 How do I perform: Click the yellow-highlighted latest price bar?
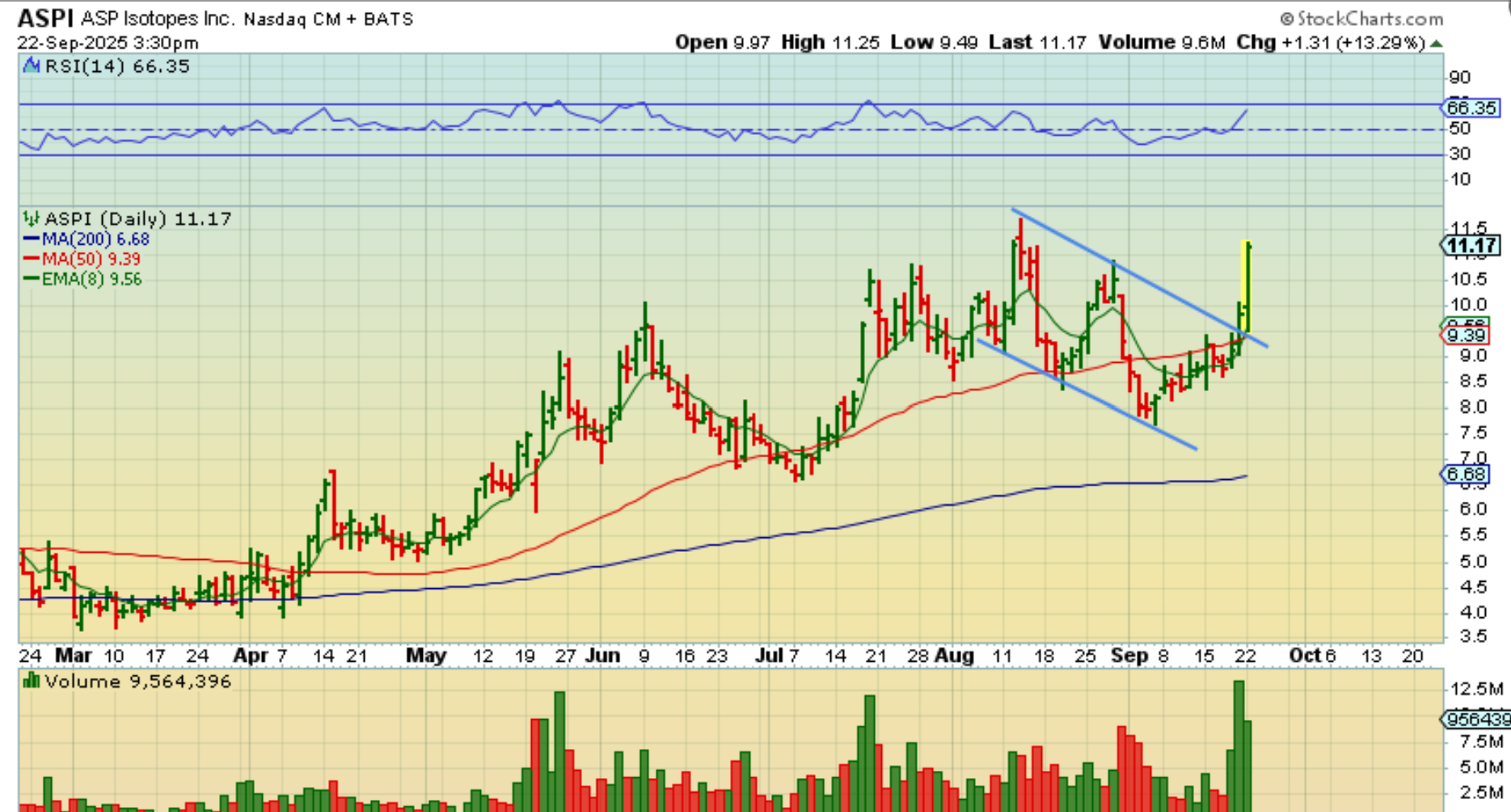(x=1247, y=287)
